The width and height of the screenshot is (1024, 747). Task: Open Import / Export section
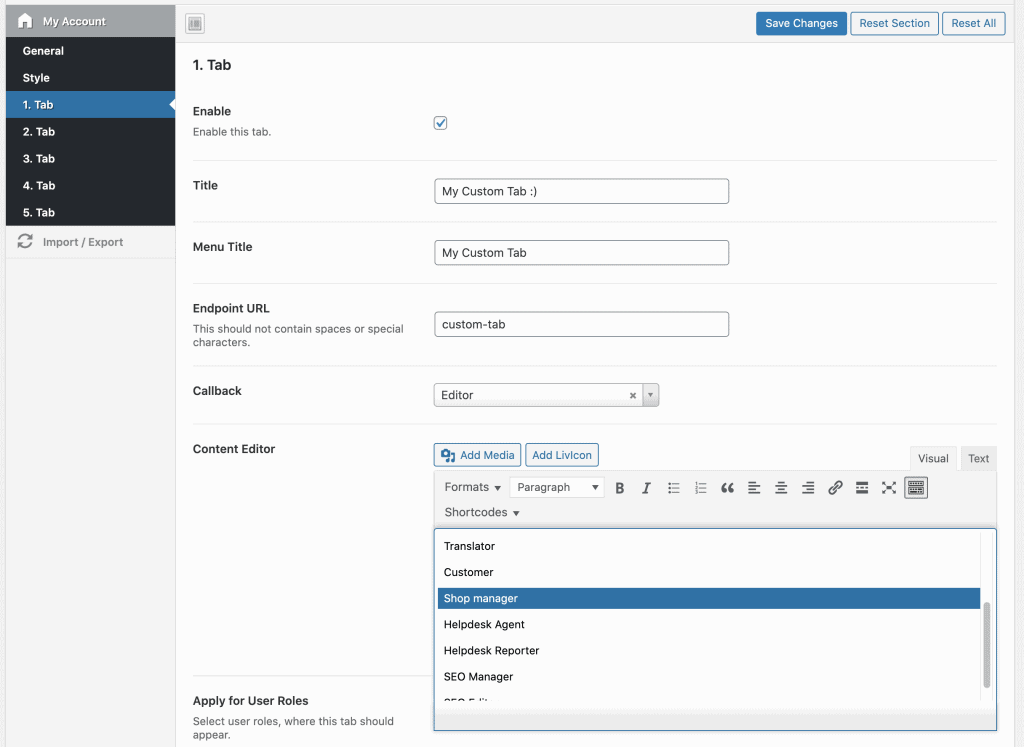tap(91, 242)
